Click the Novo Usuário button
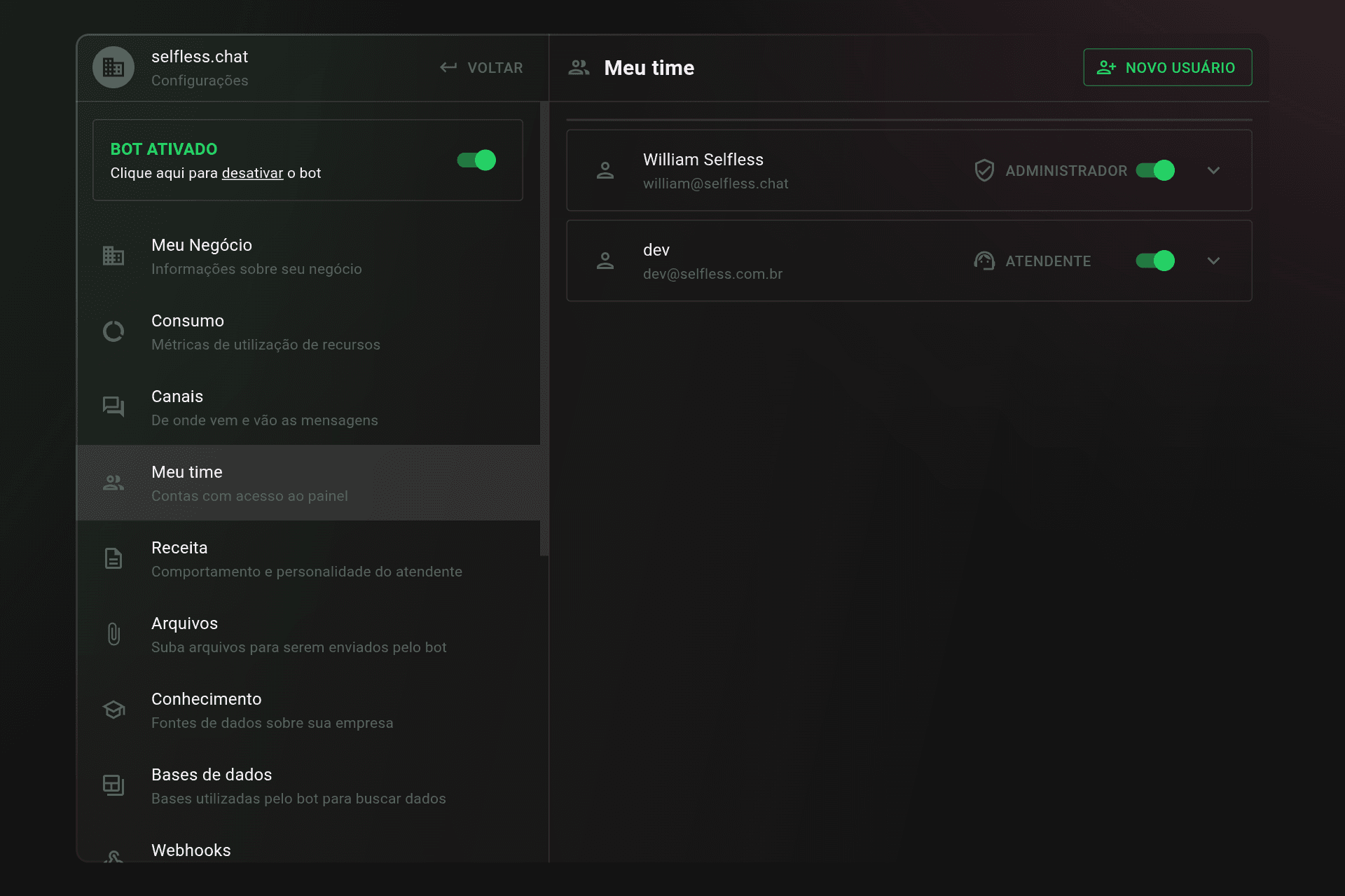The image size is (1345, 896). (x=1168, y=67)
